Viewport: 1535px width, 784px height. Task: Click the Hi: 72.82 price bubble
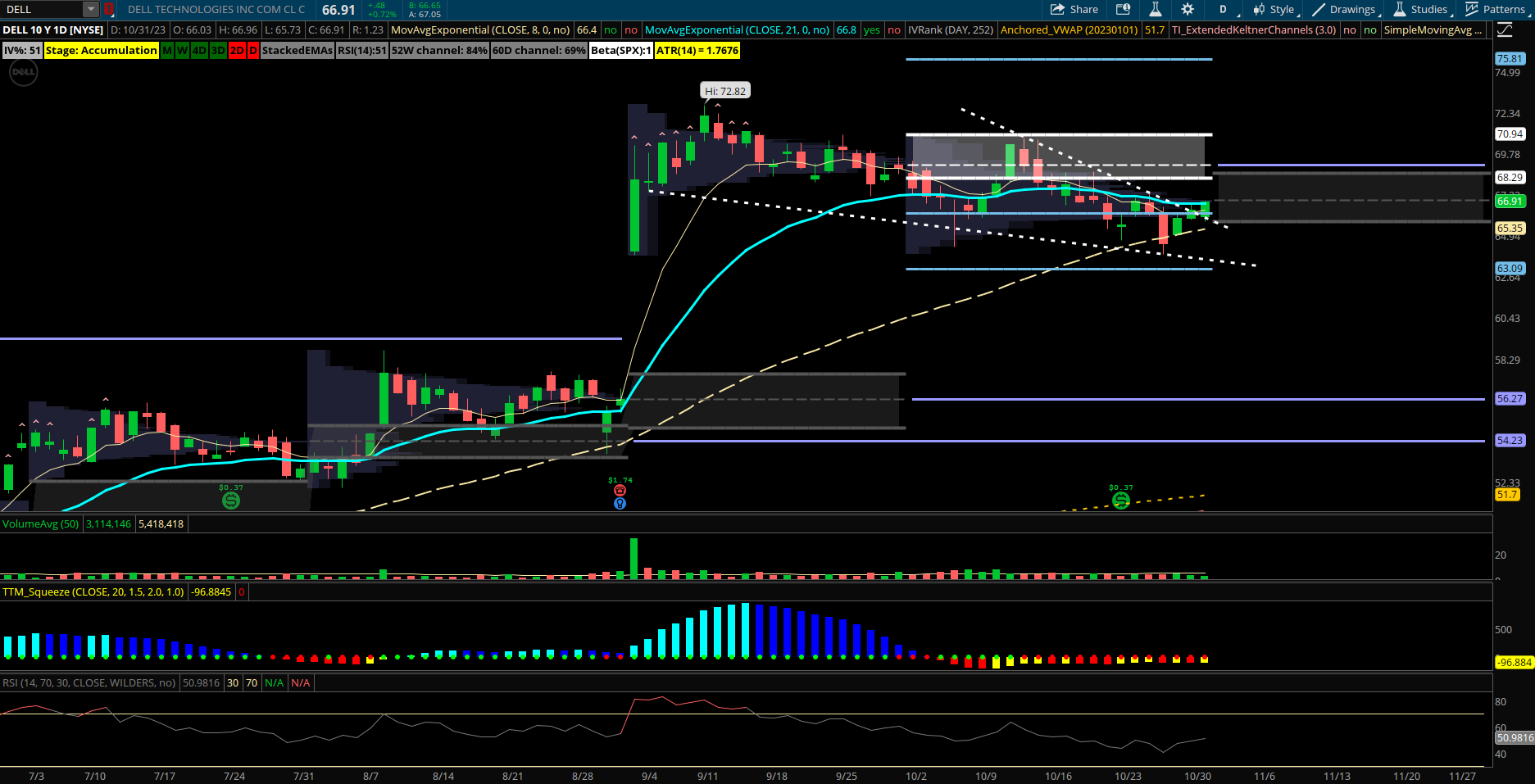[725, 91]
